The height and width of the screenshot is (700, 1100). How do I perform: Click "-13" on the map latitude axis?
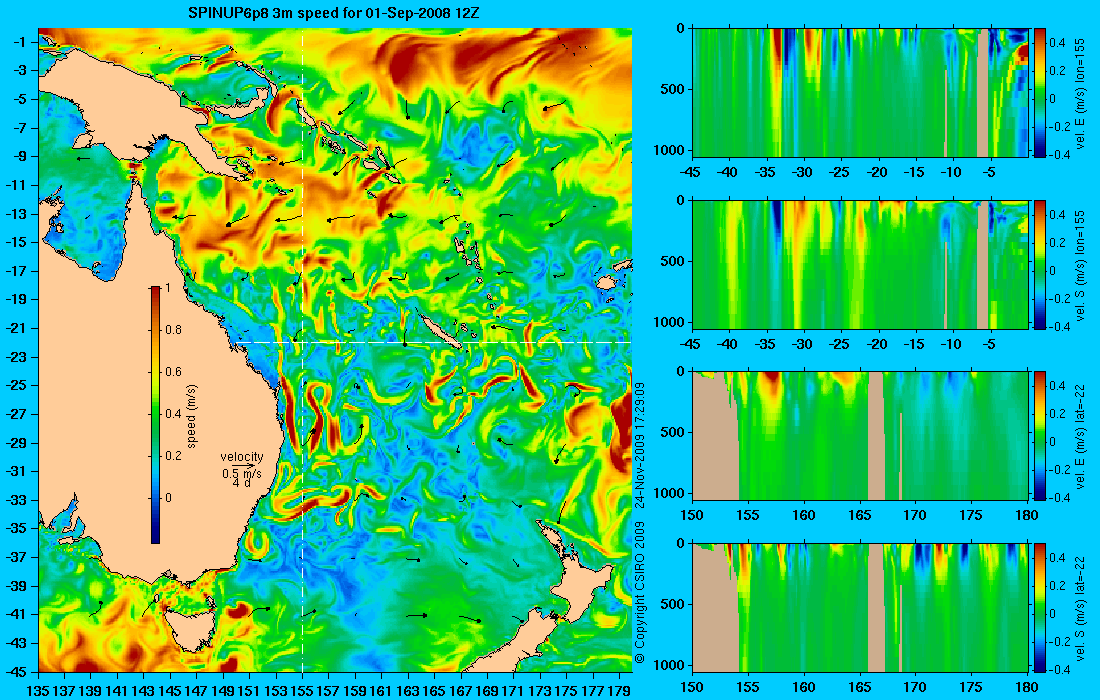point(16,214)
